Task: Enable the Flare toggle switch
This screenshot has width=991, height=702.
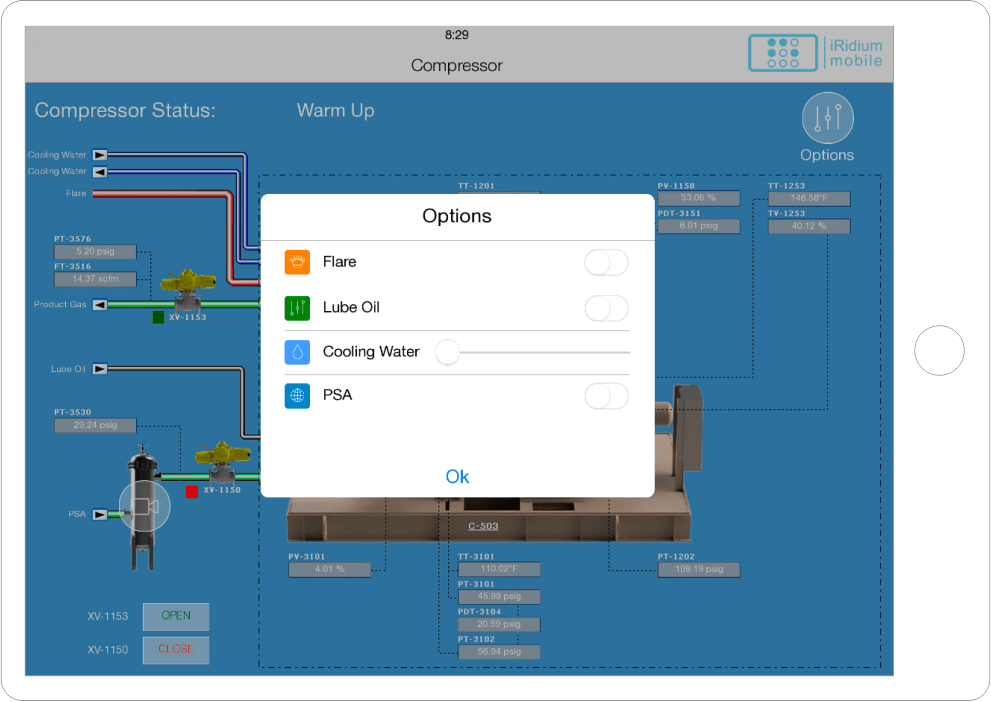Action: click(x=606, y=262)
